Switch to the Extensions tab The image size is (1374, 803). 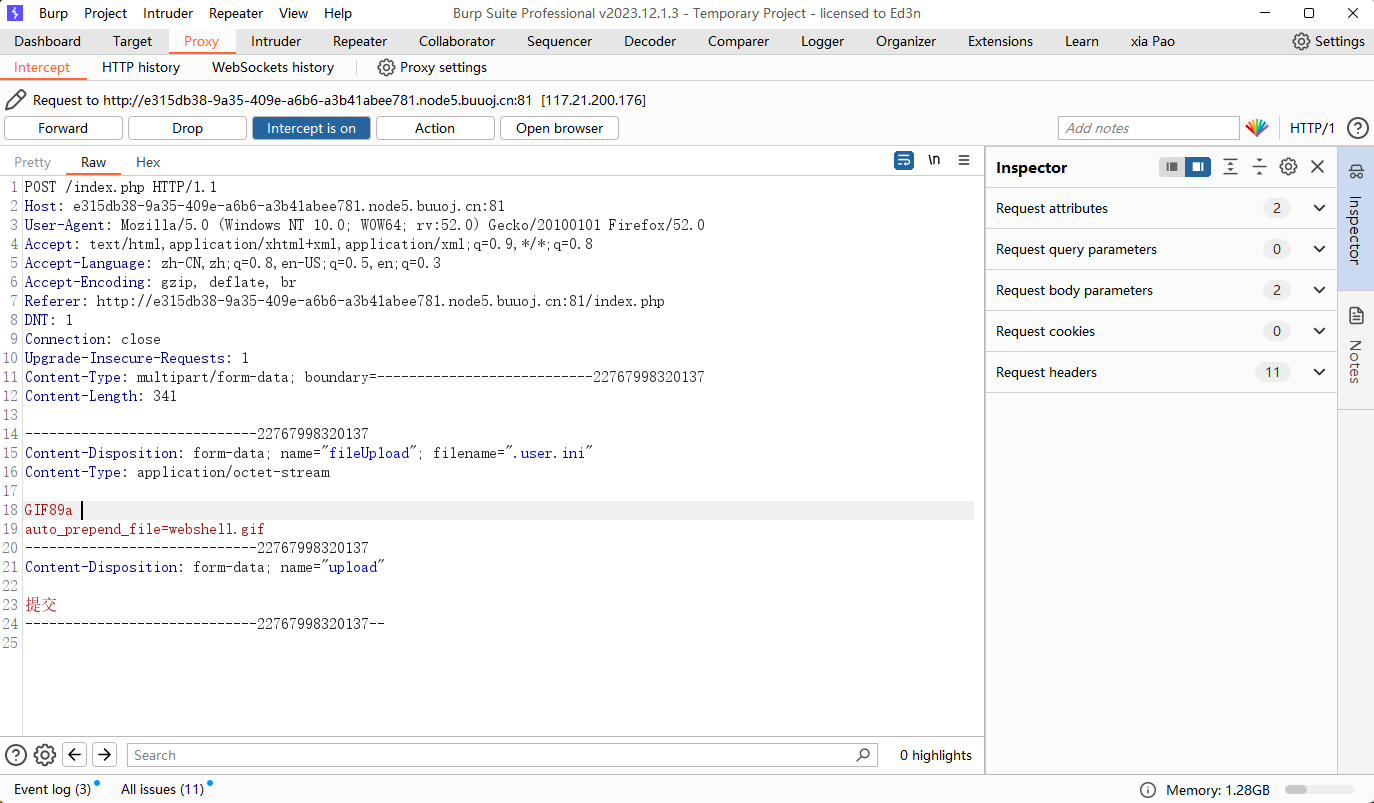(1000, 41)
